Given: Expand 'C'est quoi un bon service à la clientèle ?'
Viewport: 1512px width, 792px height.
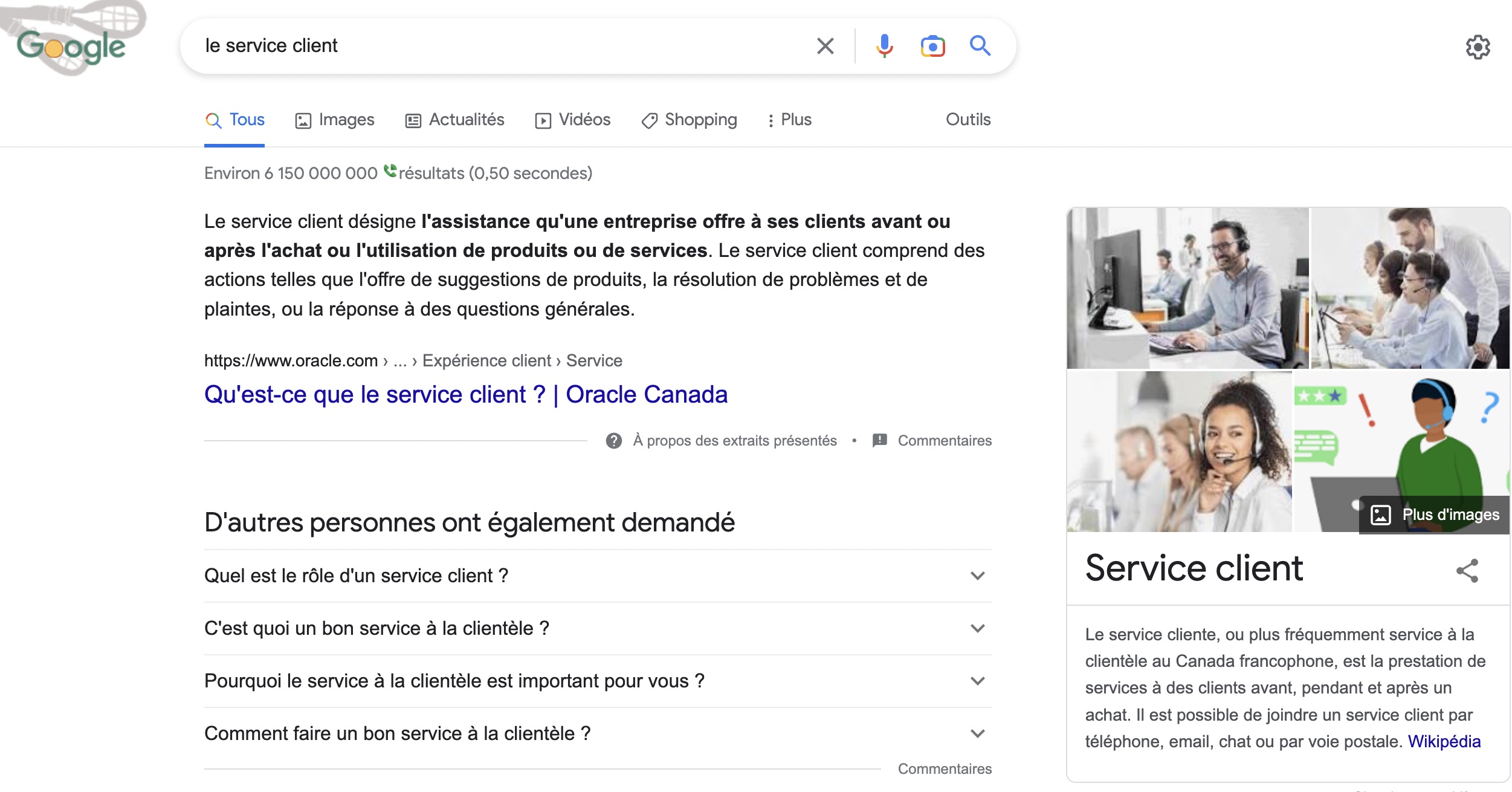Looking at the screenshot, I should pos(598,629).
